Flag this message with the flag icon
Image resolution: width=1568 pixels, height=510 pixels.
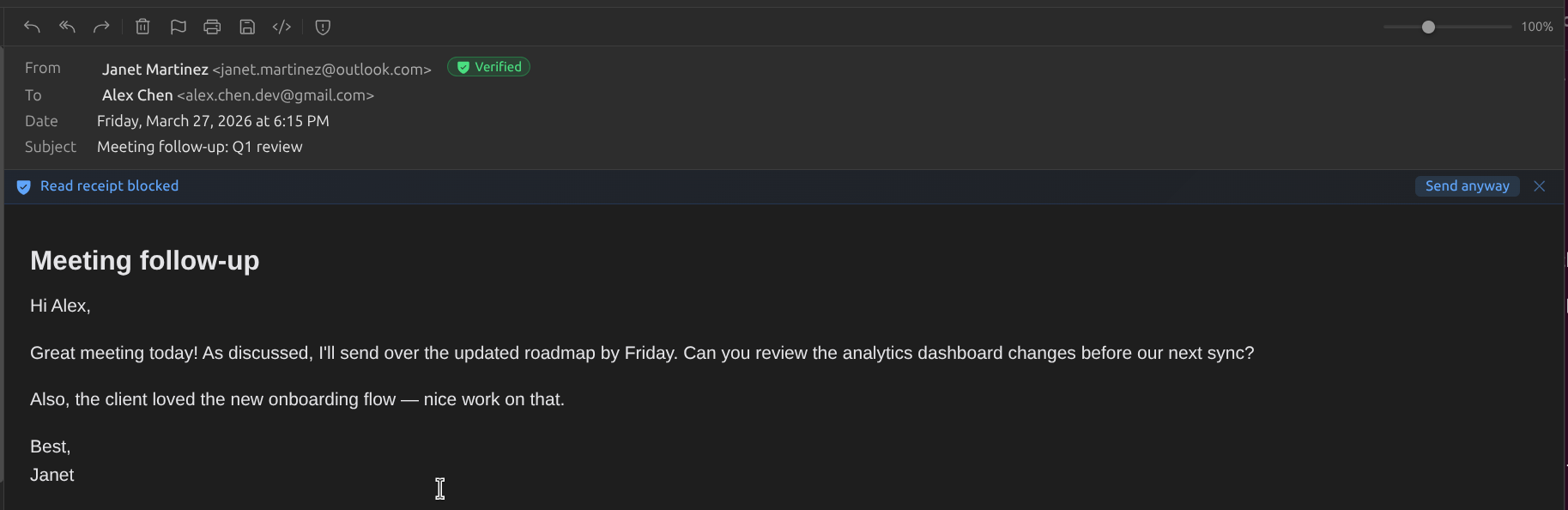click(x=178, y=27)
